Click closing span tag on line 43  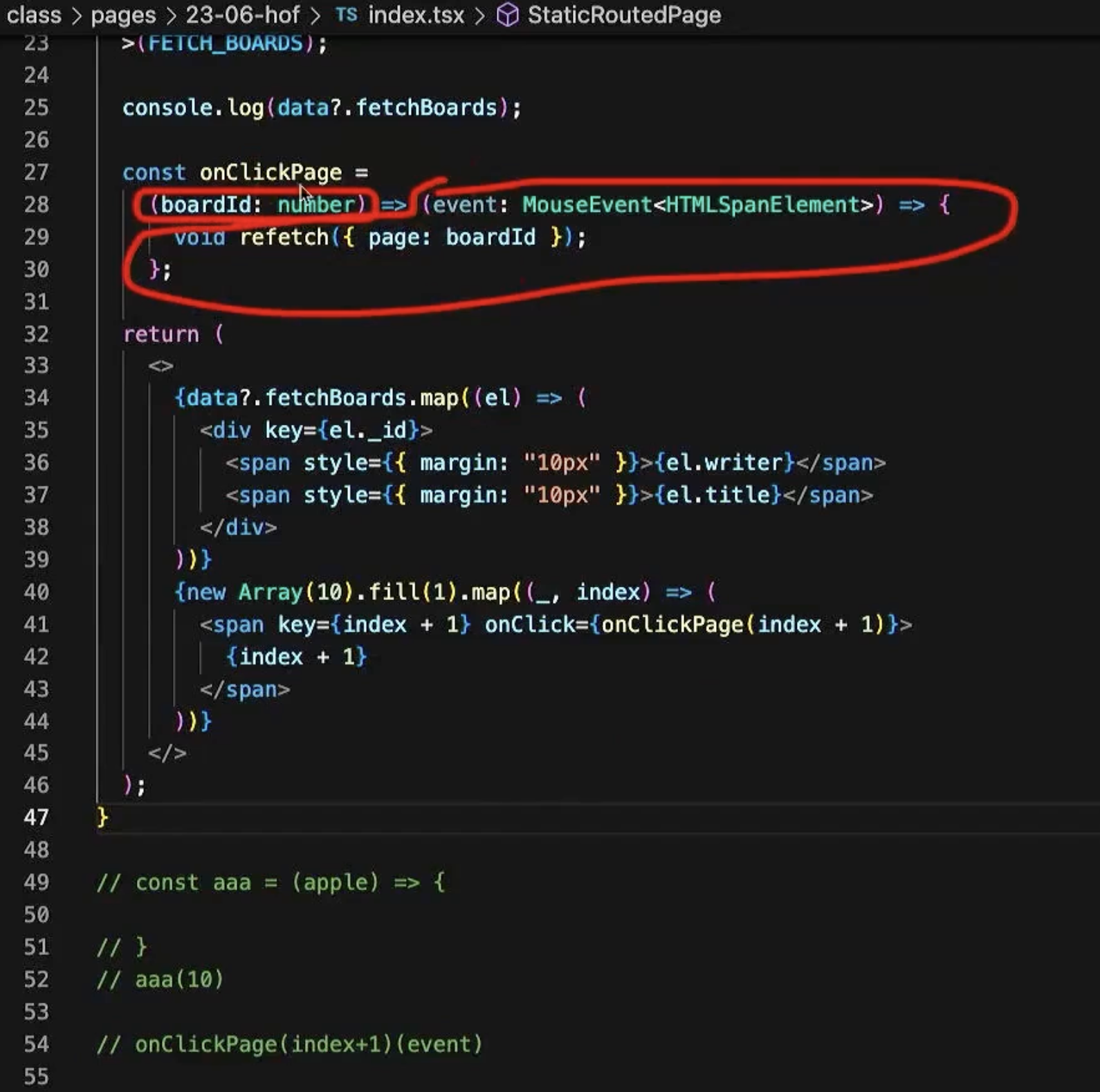[245, 689]
